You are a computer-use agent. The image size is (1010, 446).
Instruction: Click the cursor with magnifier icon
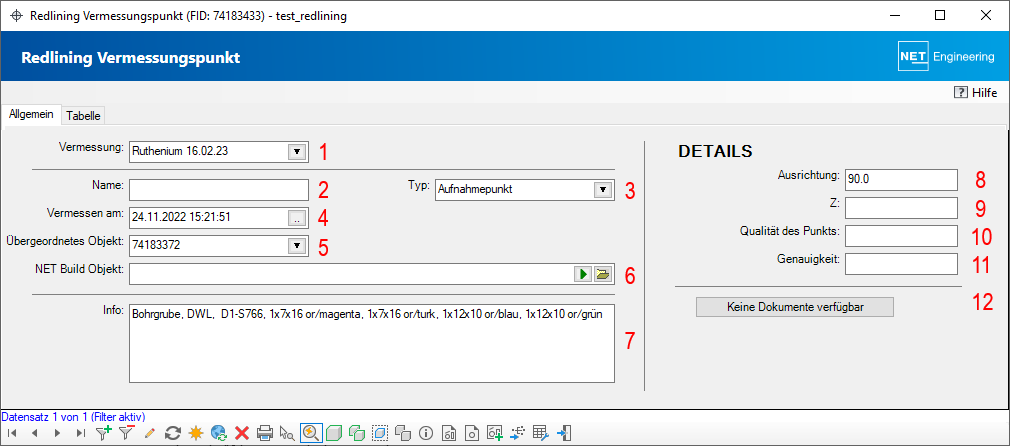pyautogui.click(x=287, y=433)
